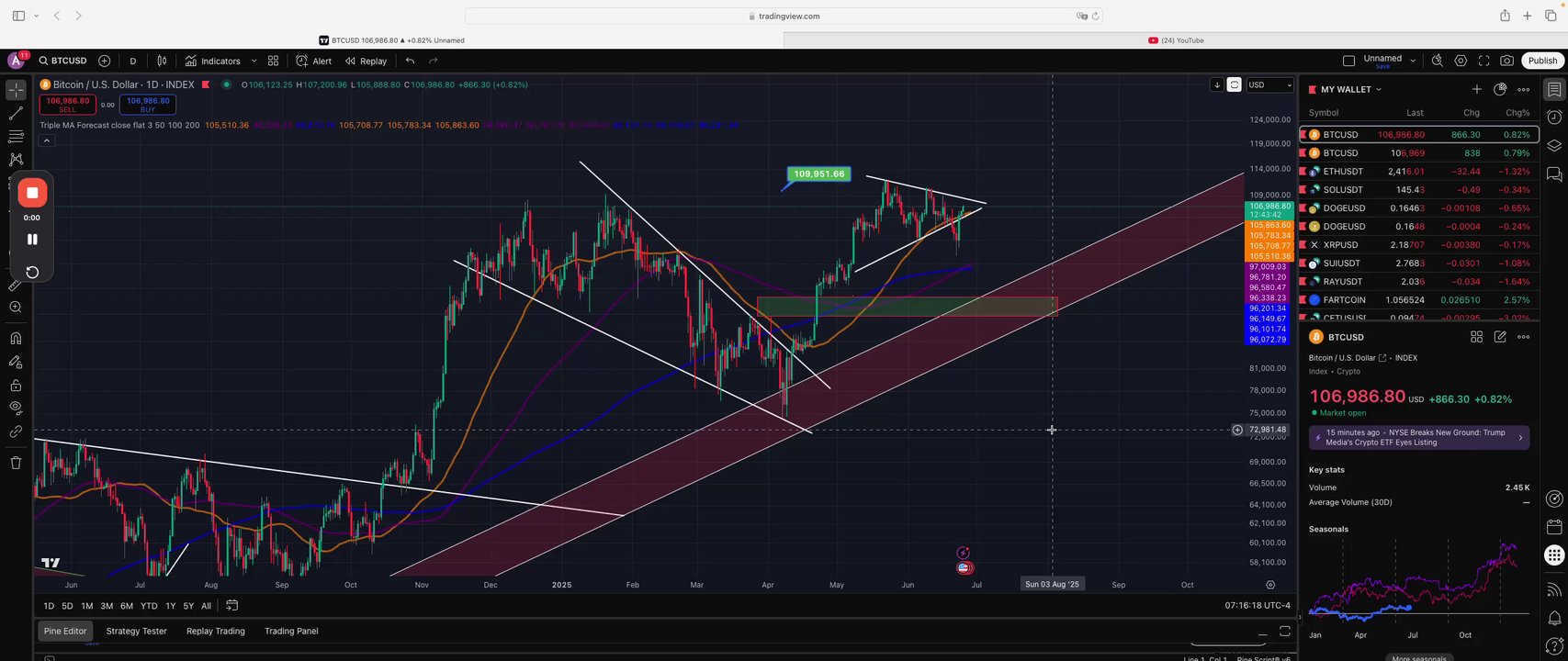Open the watchlist more options menu

[1523, 89]
